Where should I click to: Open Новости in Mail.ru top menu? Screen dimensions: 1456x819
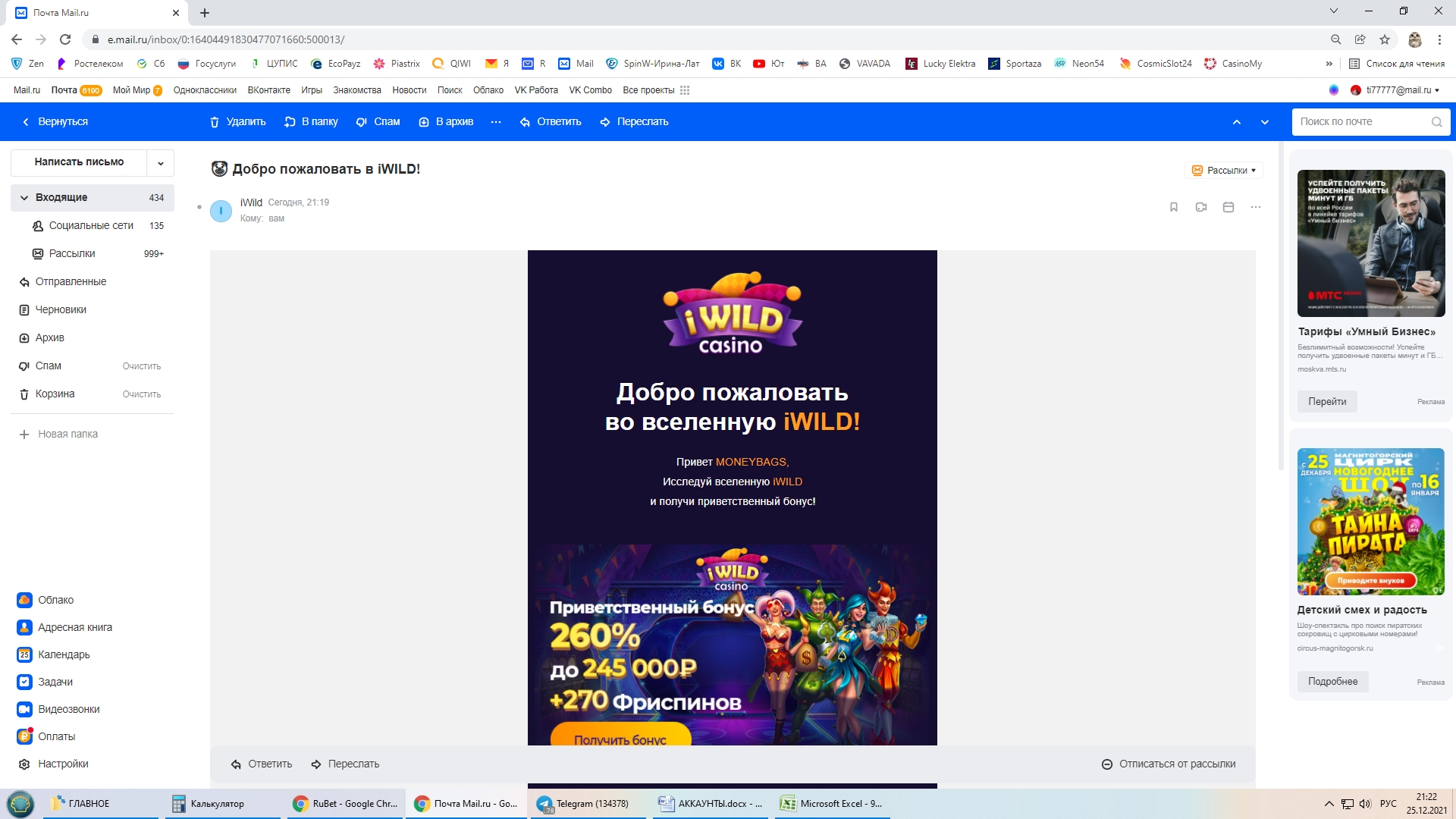tap(409, 90)
